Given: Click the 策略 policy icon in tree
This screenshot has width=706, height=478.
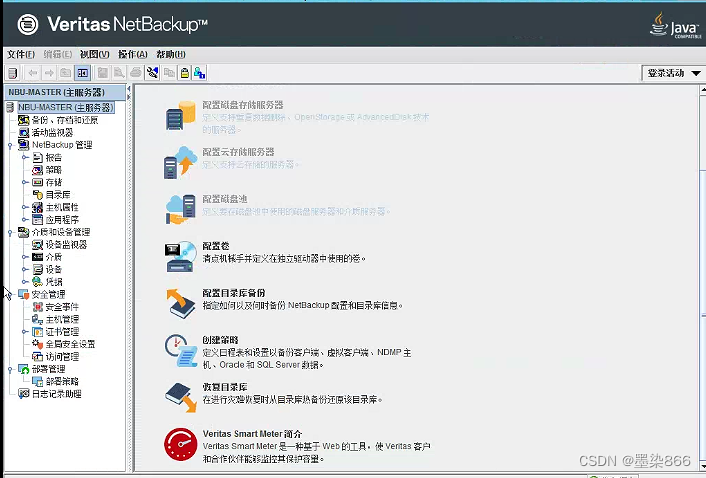Looking at the screenshot, I should pyautogui.click(x=38, y=170).
